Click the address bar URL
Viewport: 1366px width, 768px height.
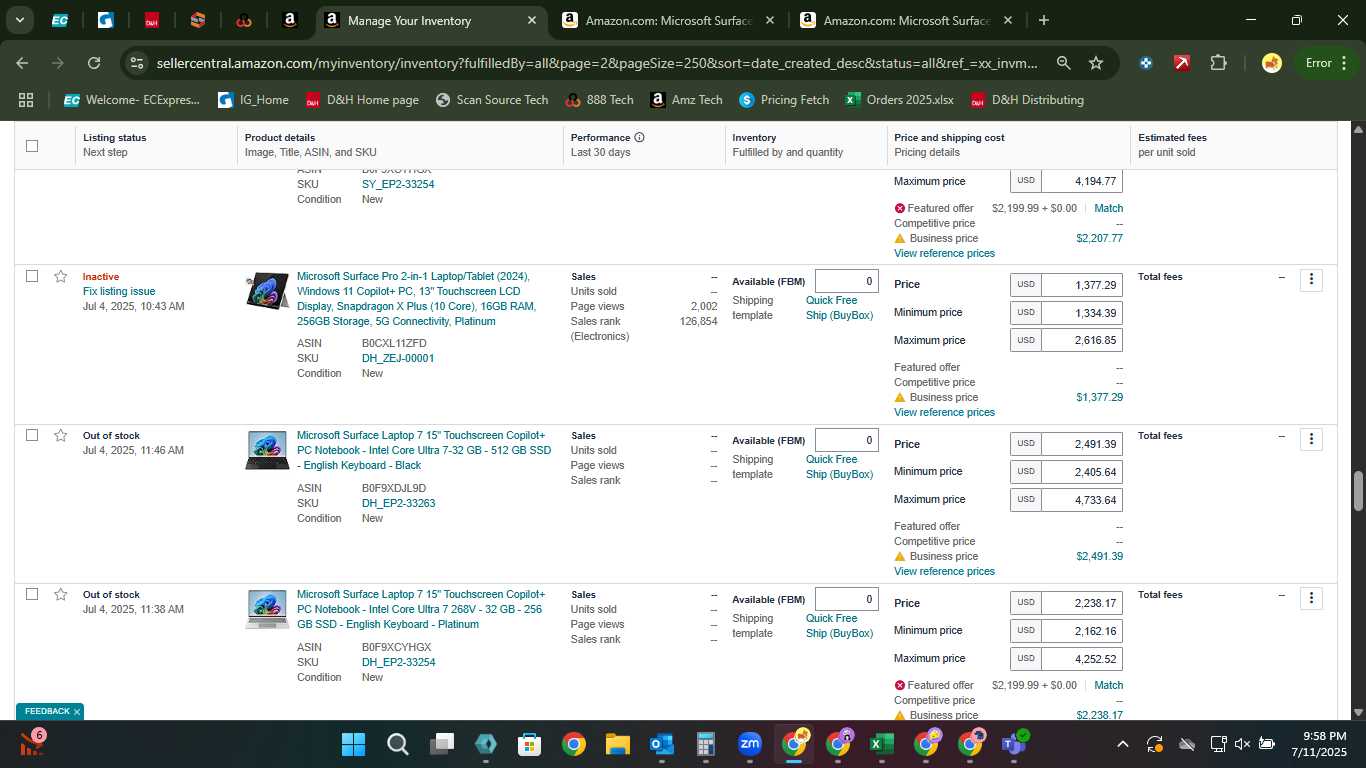pyautogui.click(x=597, y=63)
